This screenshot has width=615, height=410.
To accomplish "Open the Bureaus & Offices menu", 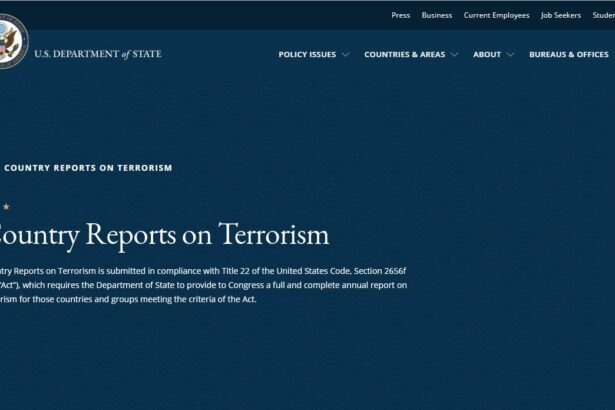I will coord(569,55).
